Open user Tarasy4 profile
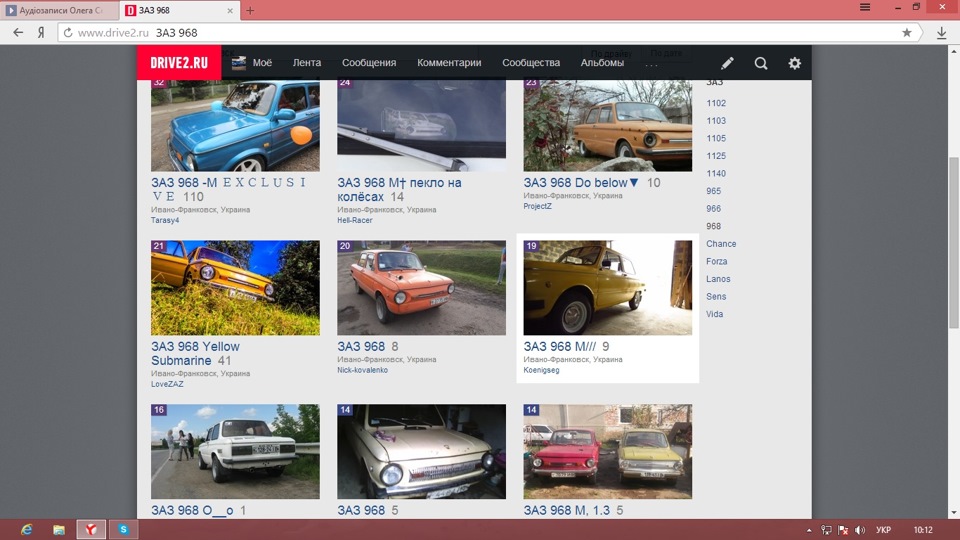This screenshot has width=960, height=540. coord(165,220)
